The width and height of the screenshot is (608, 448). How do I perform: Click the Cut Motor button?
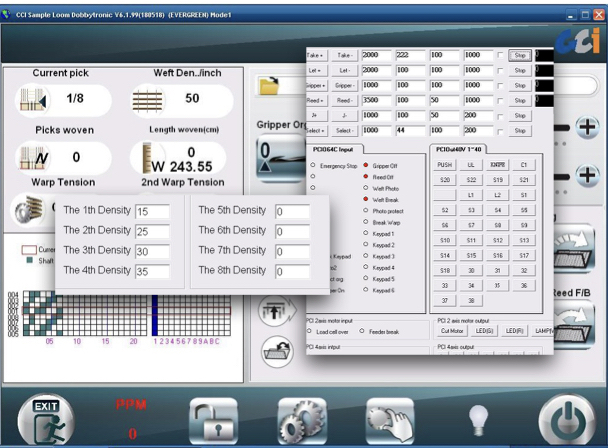(452, 331)
